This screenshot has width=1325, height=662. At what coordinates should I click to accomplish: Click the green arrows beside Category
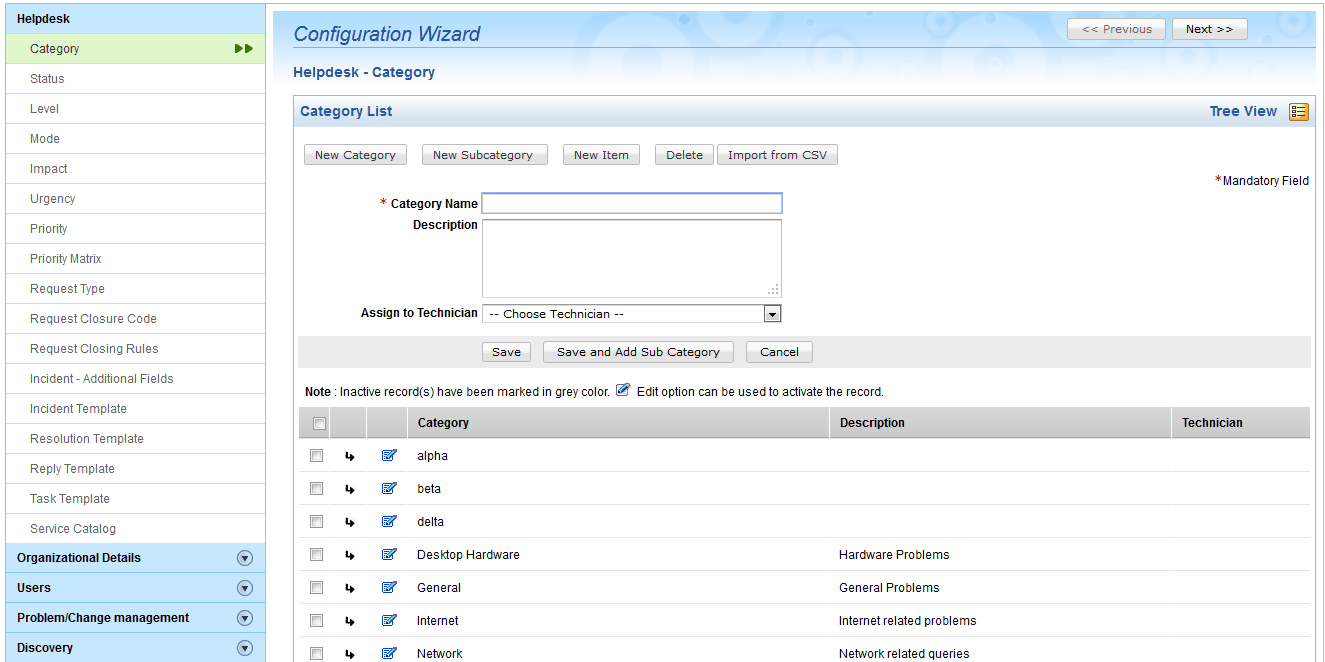243,49
